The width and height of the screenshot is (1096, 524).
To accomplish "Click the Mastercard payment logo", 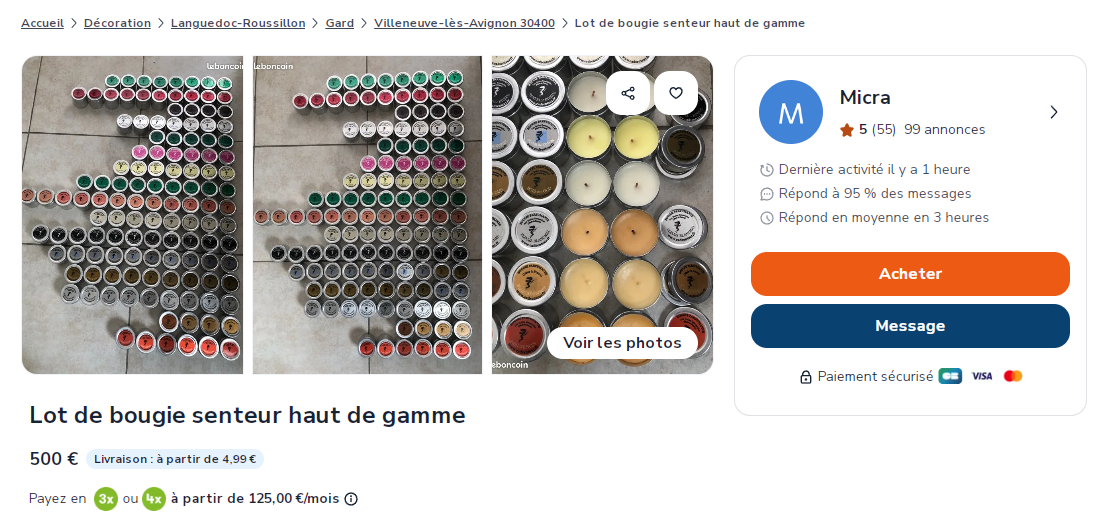I will click(1012, 376).
